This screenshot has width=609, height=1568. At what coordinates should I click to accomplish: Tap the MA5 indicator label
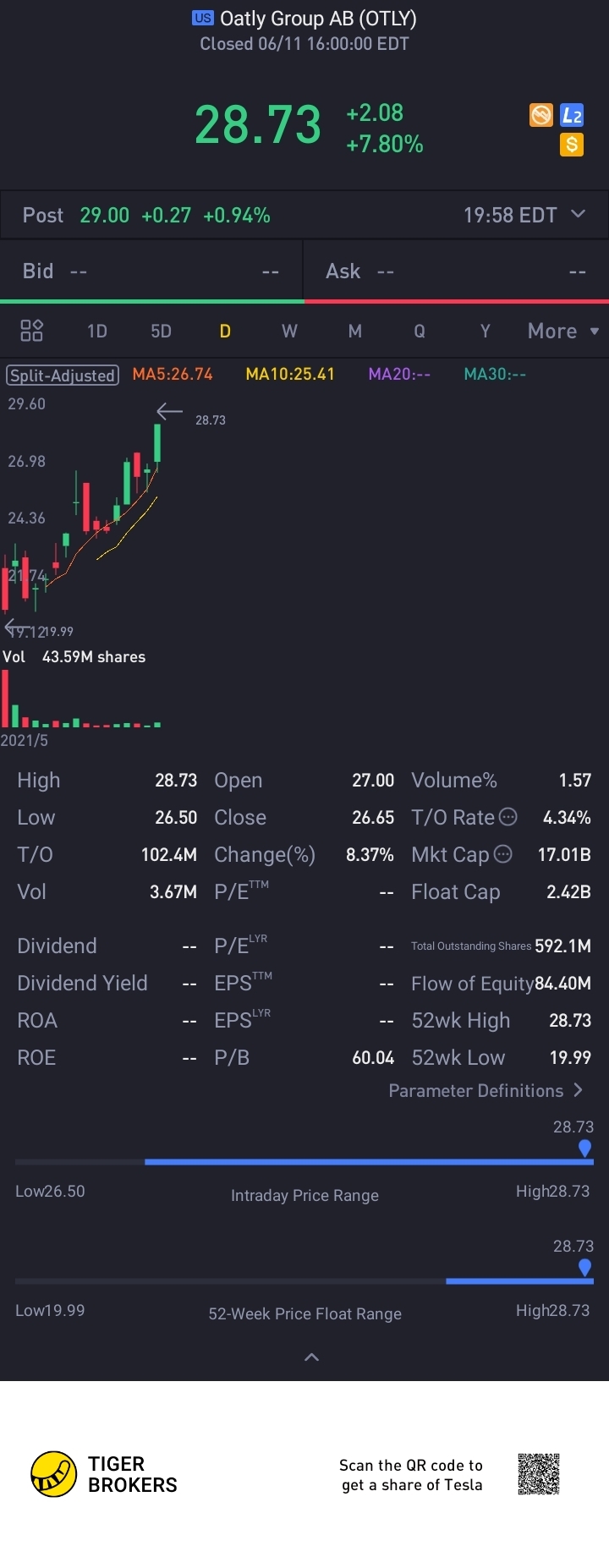pos(173,374)
